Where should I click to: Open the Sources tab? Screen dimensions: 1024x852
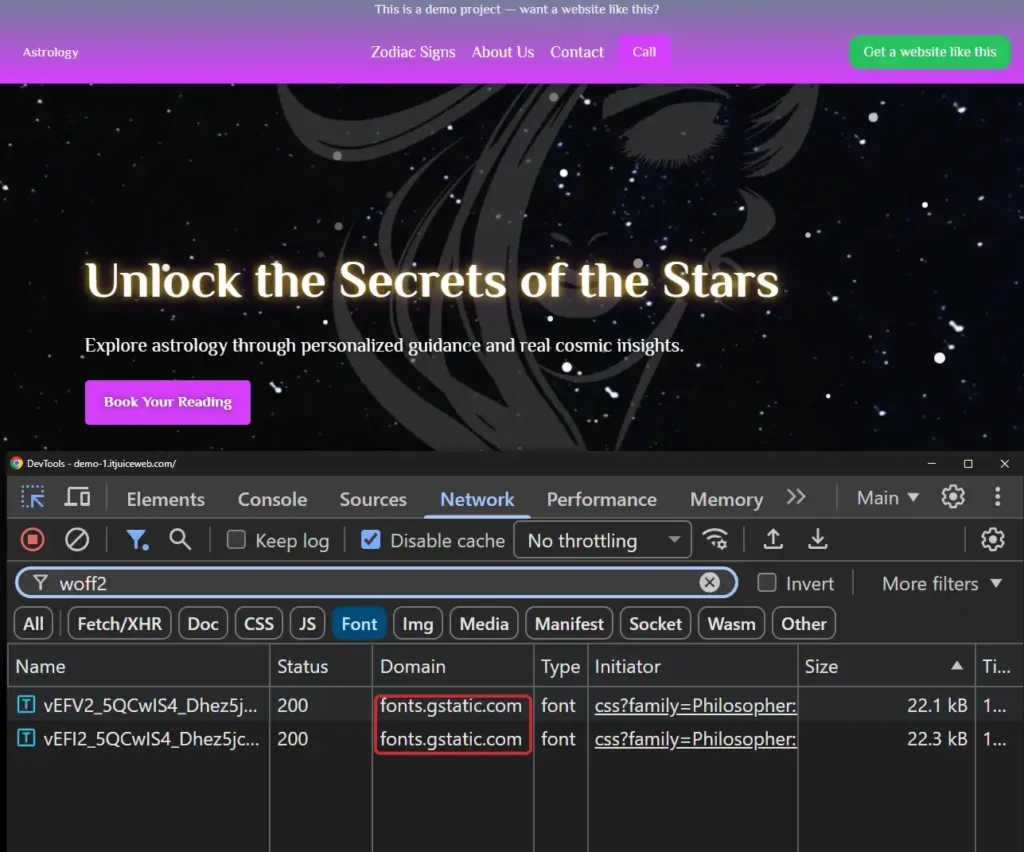[x=373, y=499]
